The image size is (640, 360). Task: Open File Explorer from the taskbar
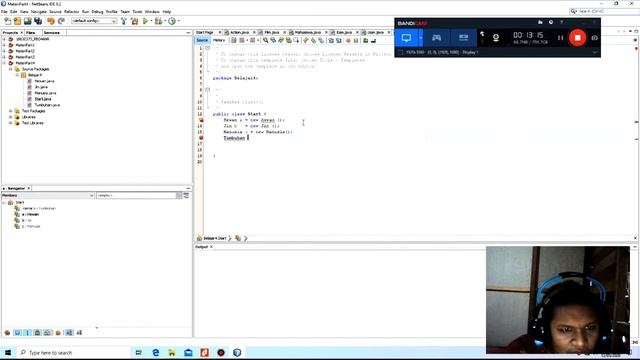point(172,353)
